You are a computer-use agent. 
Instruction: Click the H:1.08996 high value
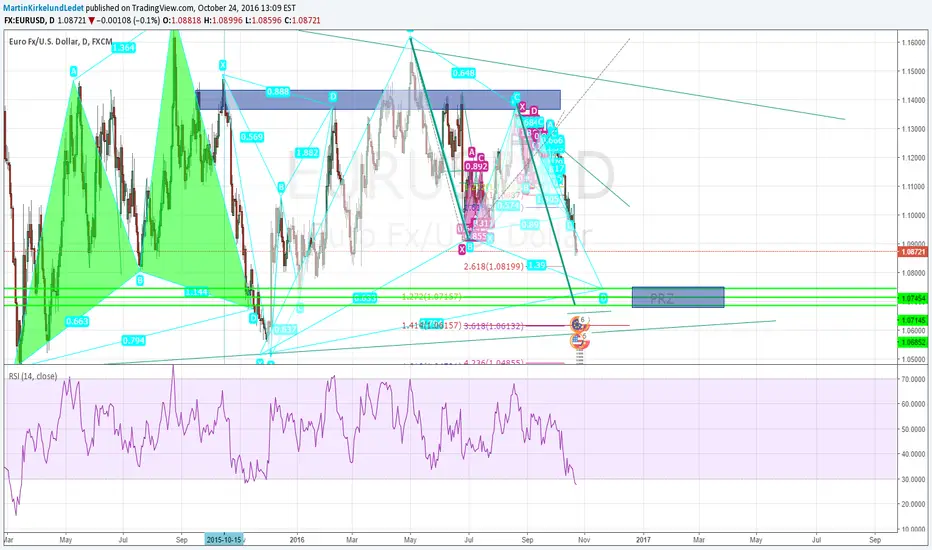pyautogui.click(x=222, y=20)
